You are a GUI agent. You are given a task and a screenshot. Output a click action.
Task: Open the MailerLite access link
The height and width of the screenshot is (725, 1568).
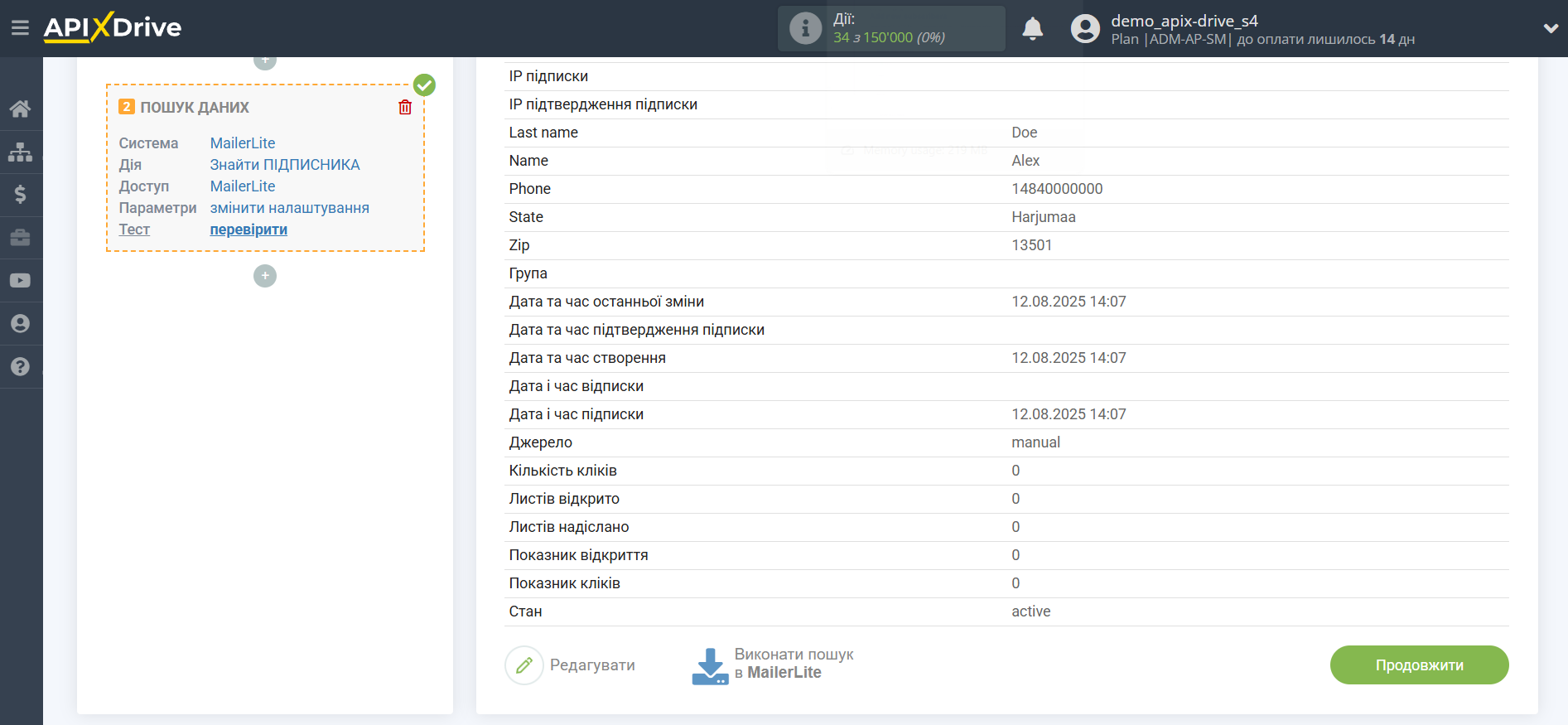[x=243, y=186]
